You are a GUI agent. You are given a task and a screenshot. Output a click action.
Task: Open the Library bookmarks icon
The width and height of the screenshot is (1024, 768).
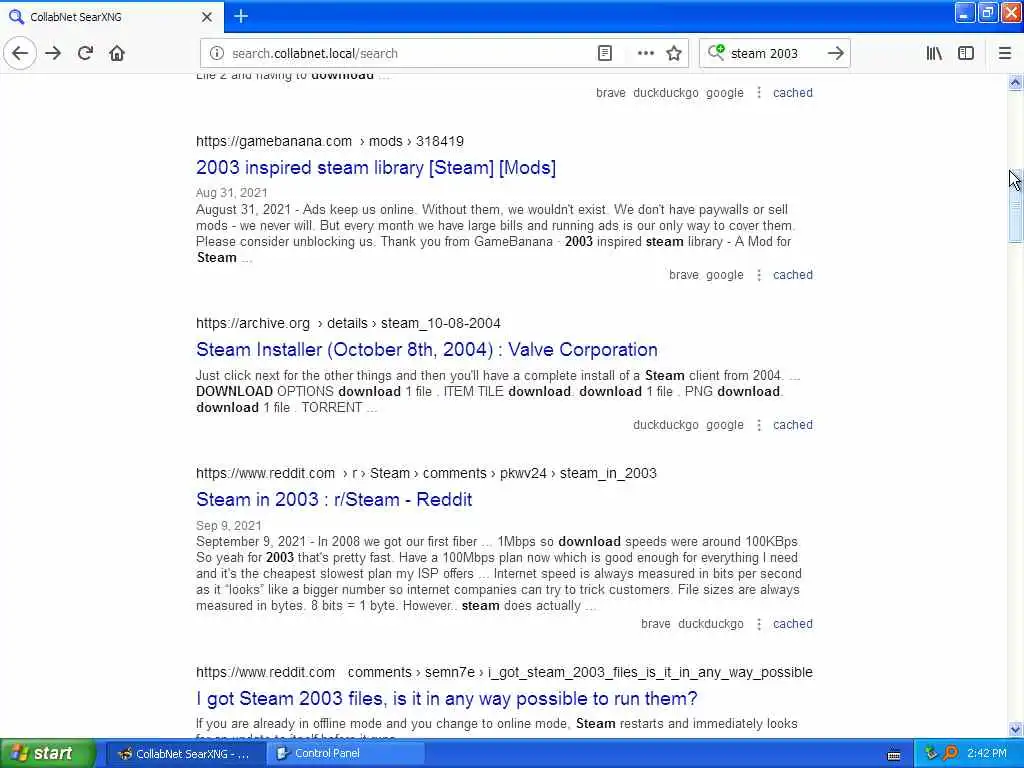[x=934, y=54]
